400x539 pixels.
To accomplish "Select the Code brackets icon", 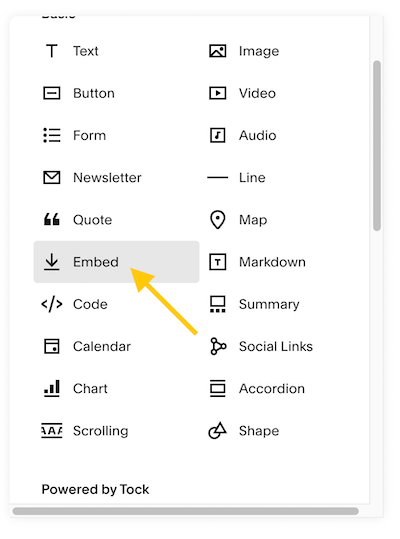I will coord(52,304).
